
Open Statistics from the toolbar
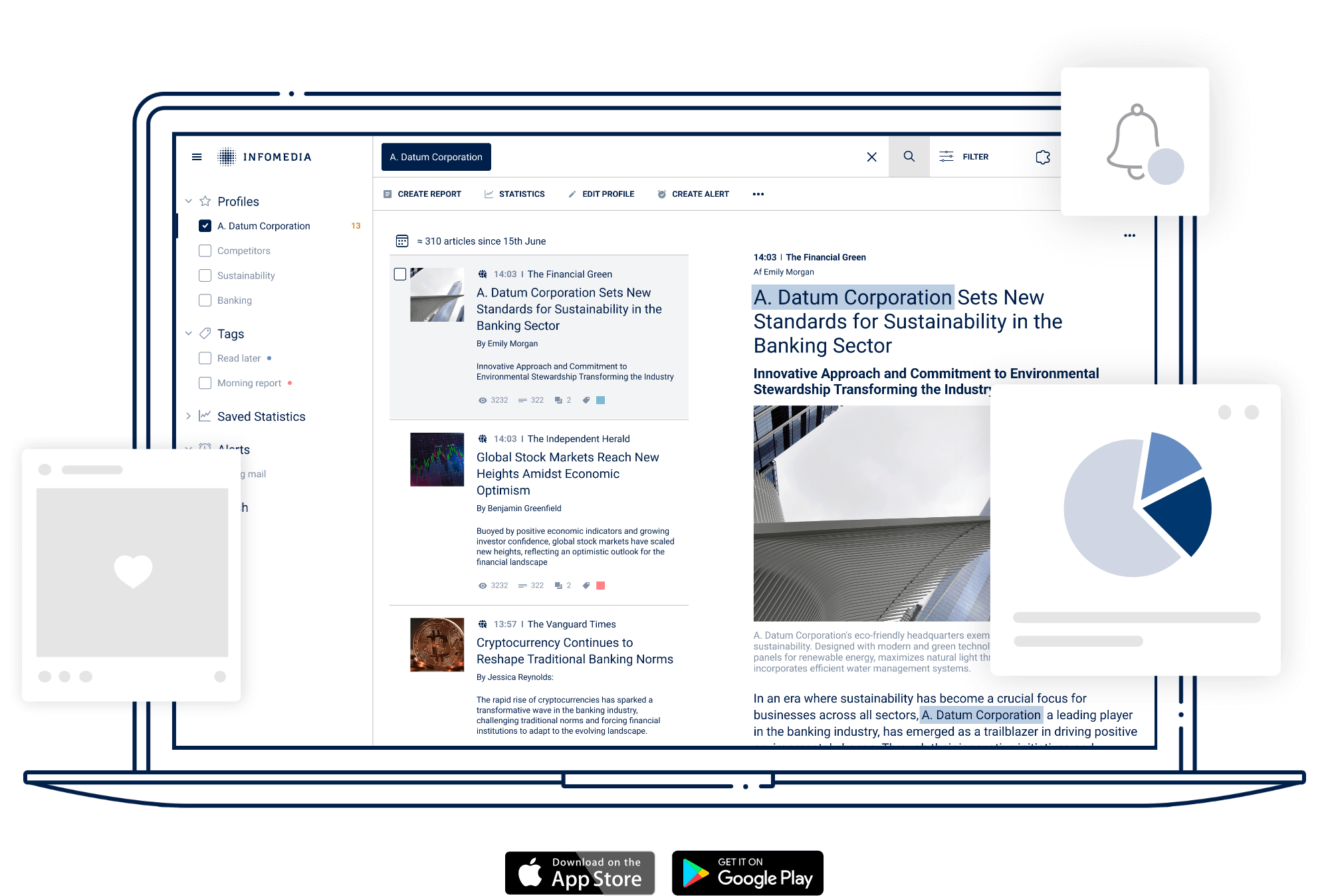point(514,194)
